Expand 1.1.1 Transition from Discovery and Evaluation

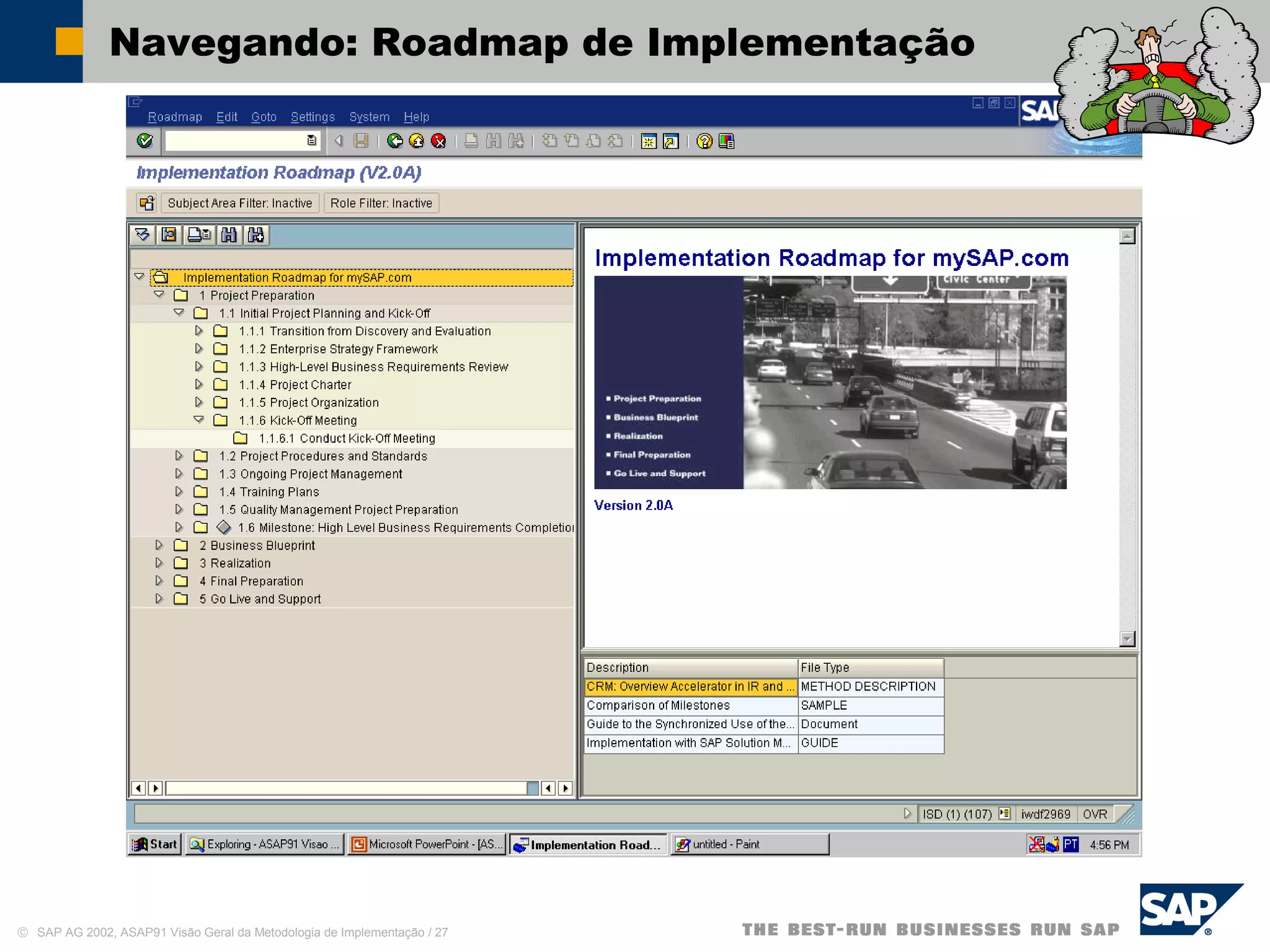point(199,331)
